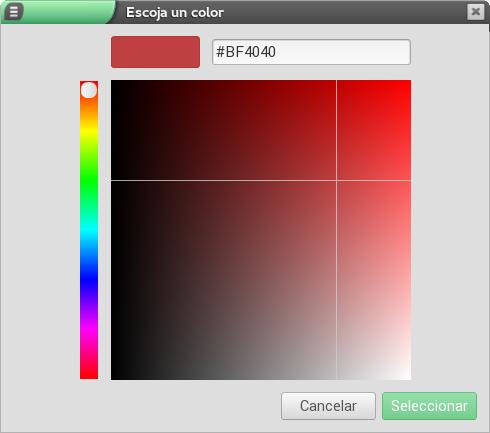Image resolution: width=490 pixels, height=433 pixels.
Task: Pick pure green on the hue strip
Action: (89, 180)
